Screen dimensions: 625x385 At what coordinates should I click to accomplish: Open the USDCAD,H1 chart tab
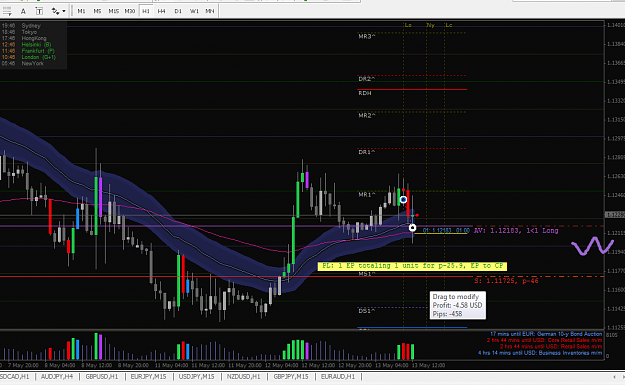[15, 377]
